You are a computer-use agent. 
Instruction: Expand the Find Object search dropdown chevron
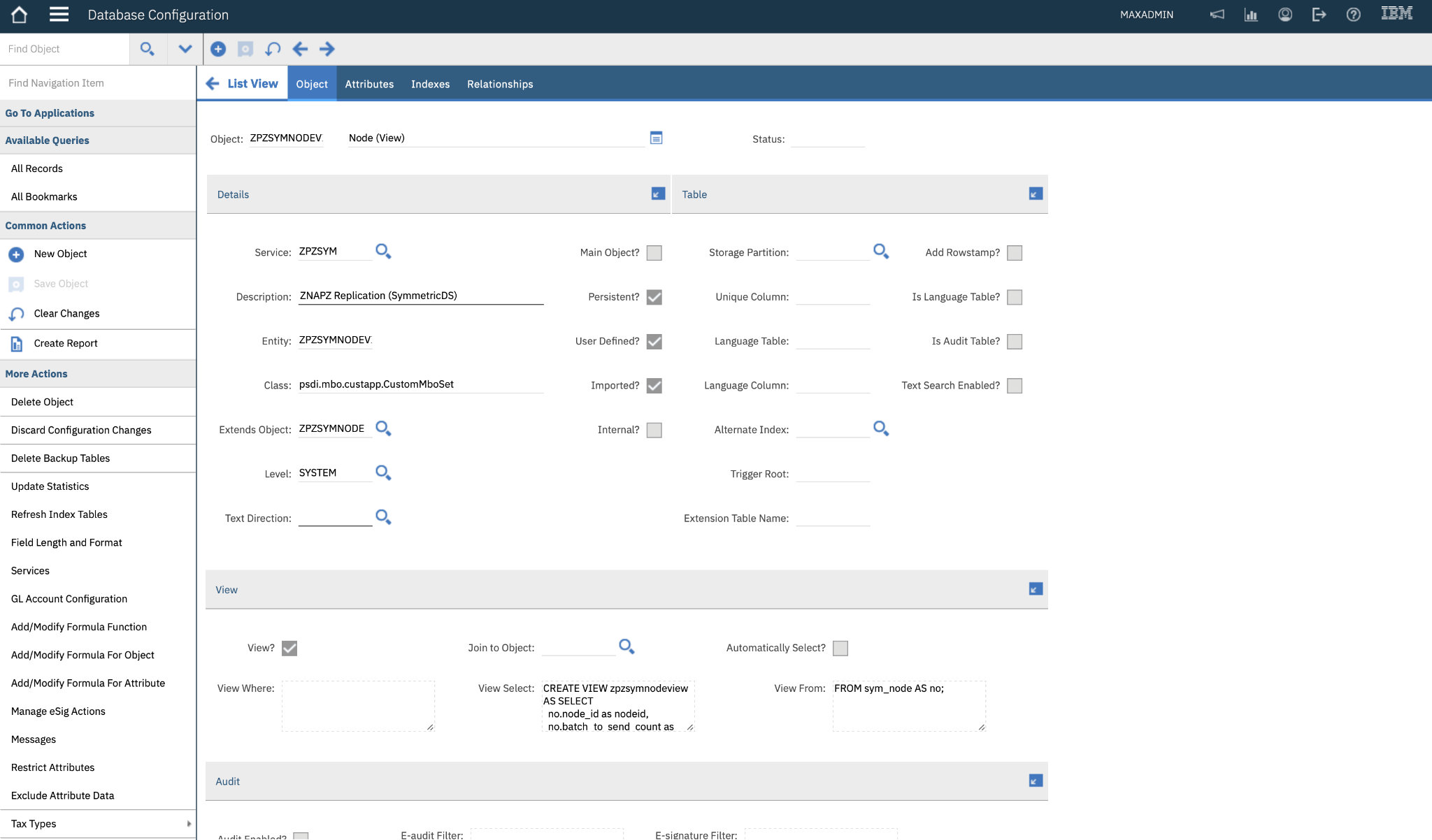point(185,49)
